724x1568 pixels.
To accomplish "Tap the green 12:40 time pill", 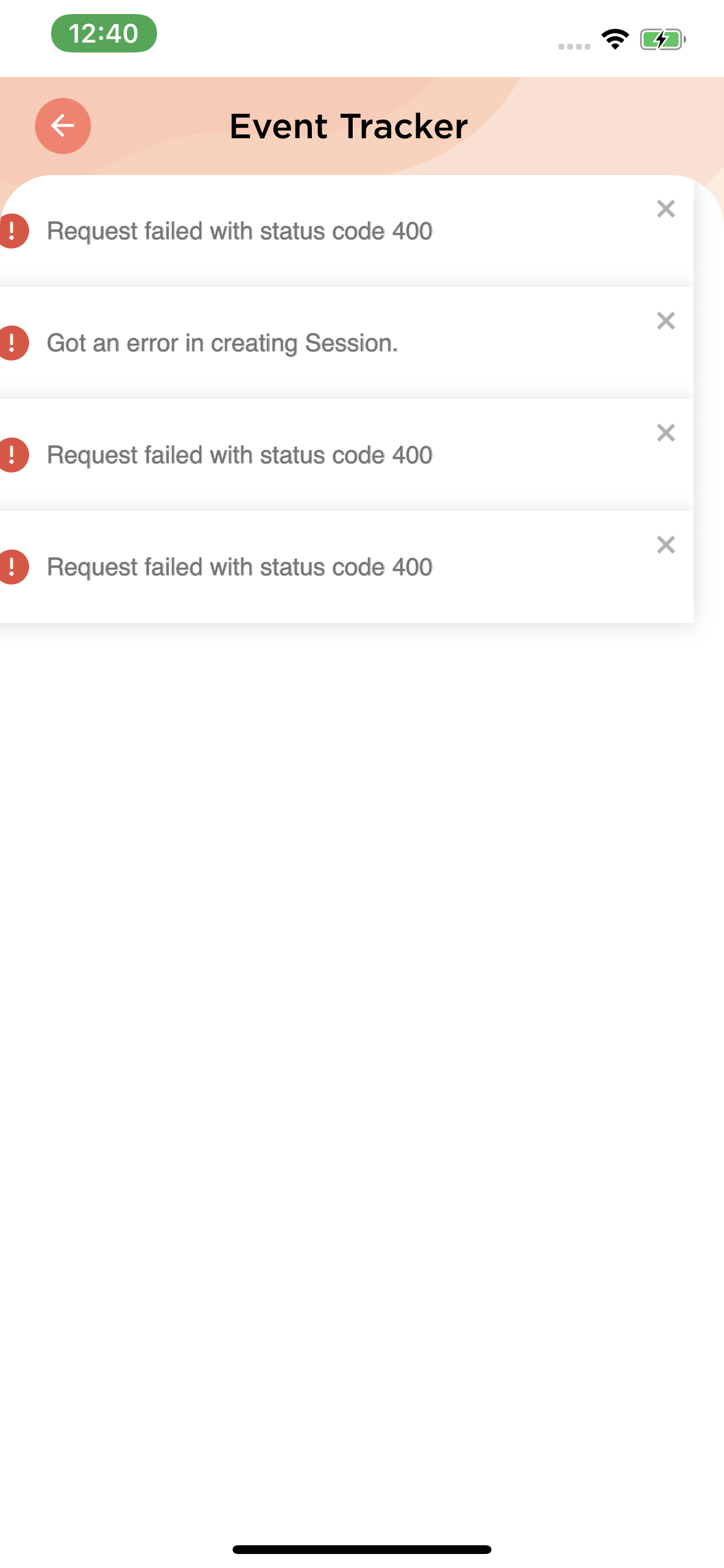I will point(104,33).
